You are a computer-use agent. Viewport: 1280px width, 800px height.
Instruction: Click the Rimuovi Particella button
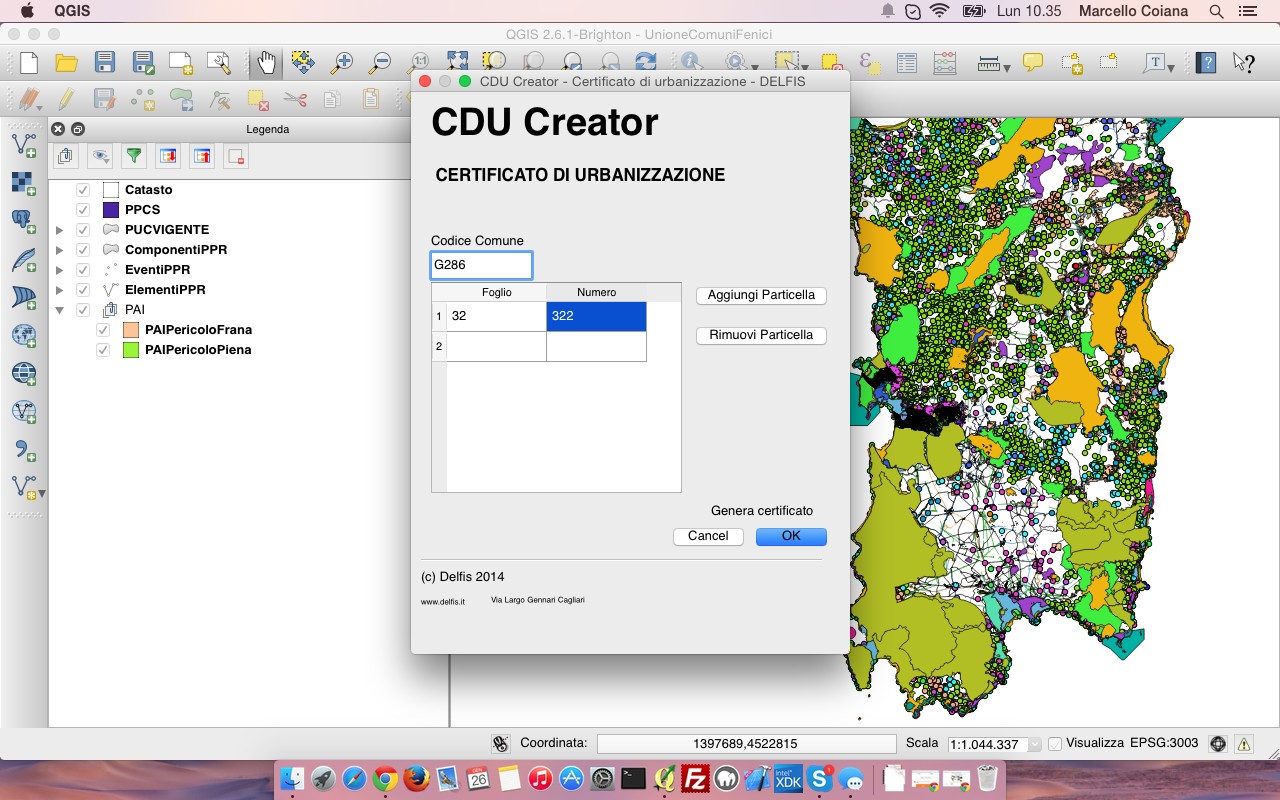pyautogui.click(x=761, y=335)
